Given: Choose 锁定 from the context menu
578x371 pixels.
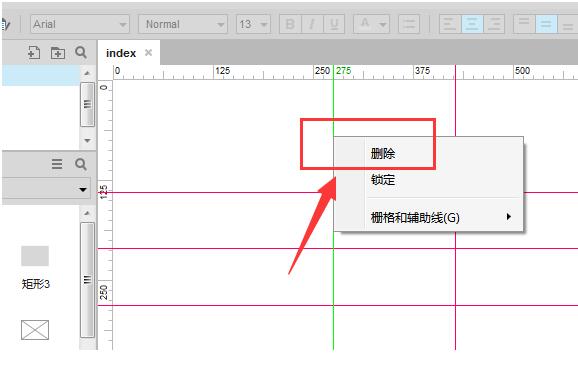Looking at the screenshot, I should pyautogui.click(x=428, y=180).
